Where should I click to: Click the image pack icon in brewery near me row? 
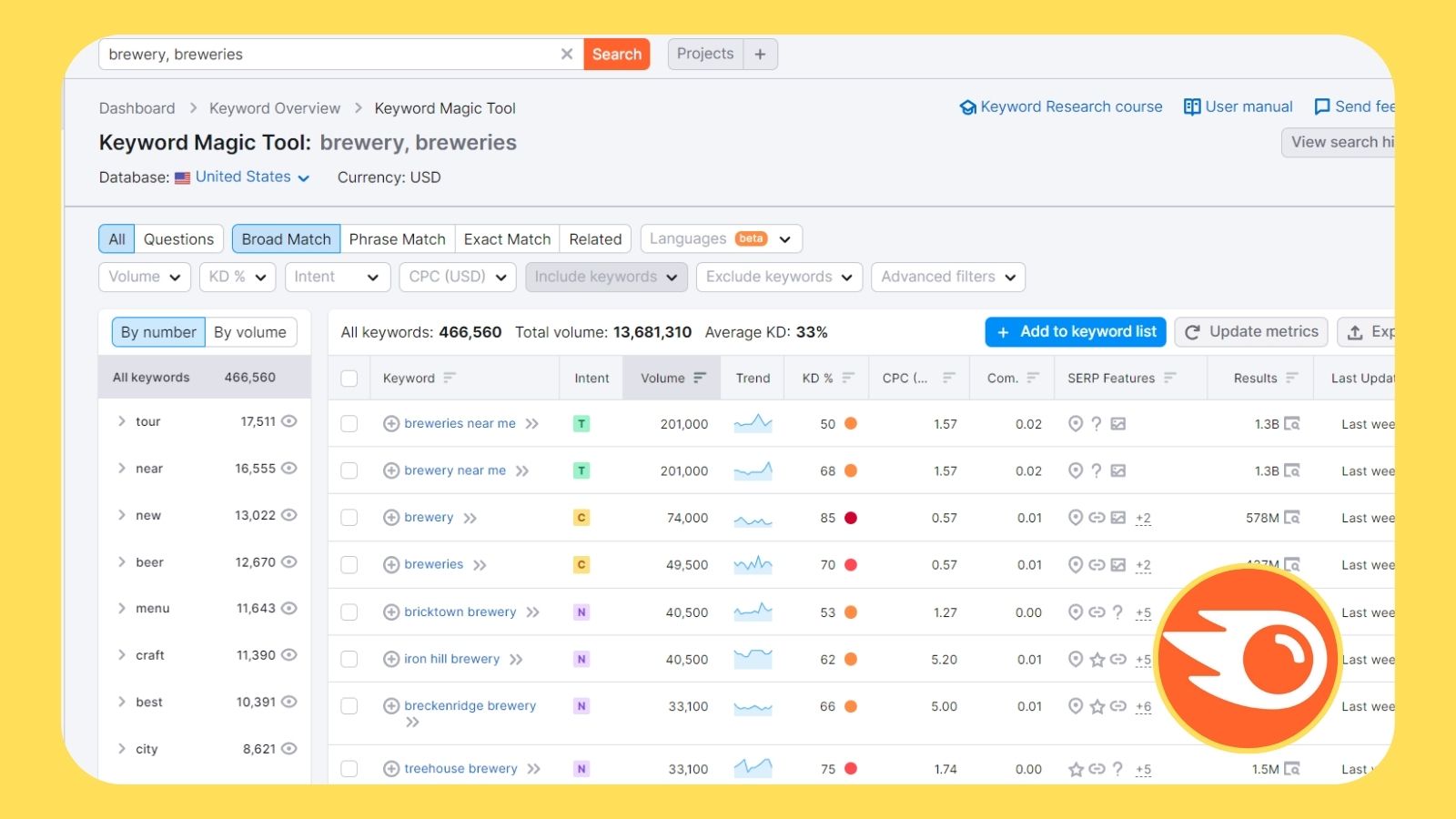[1118, 470]
